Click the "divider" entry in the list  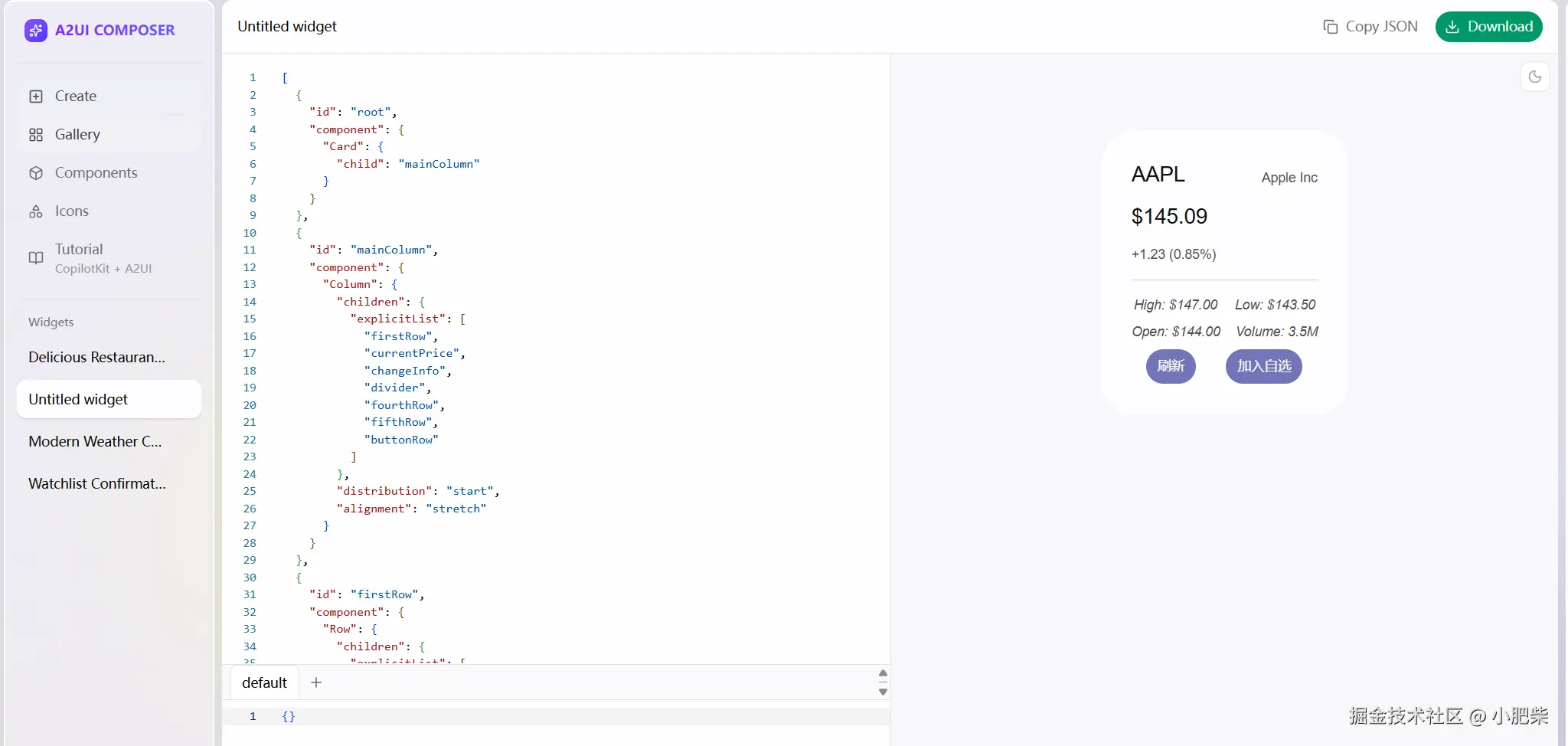click(x=395, y=388)
